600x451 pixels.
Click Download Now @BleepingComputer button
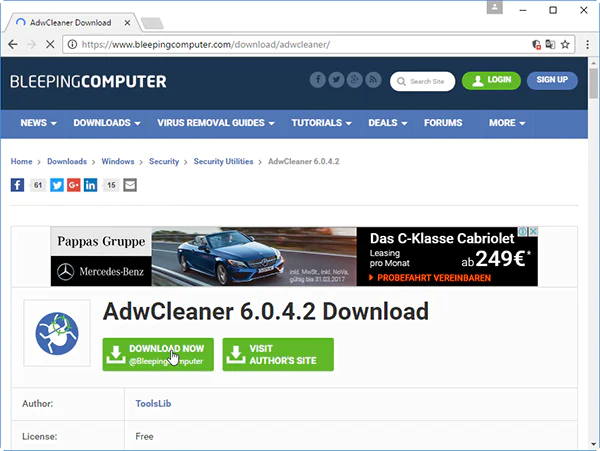(158, 354)
